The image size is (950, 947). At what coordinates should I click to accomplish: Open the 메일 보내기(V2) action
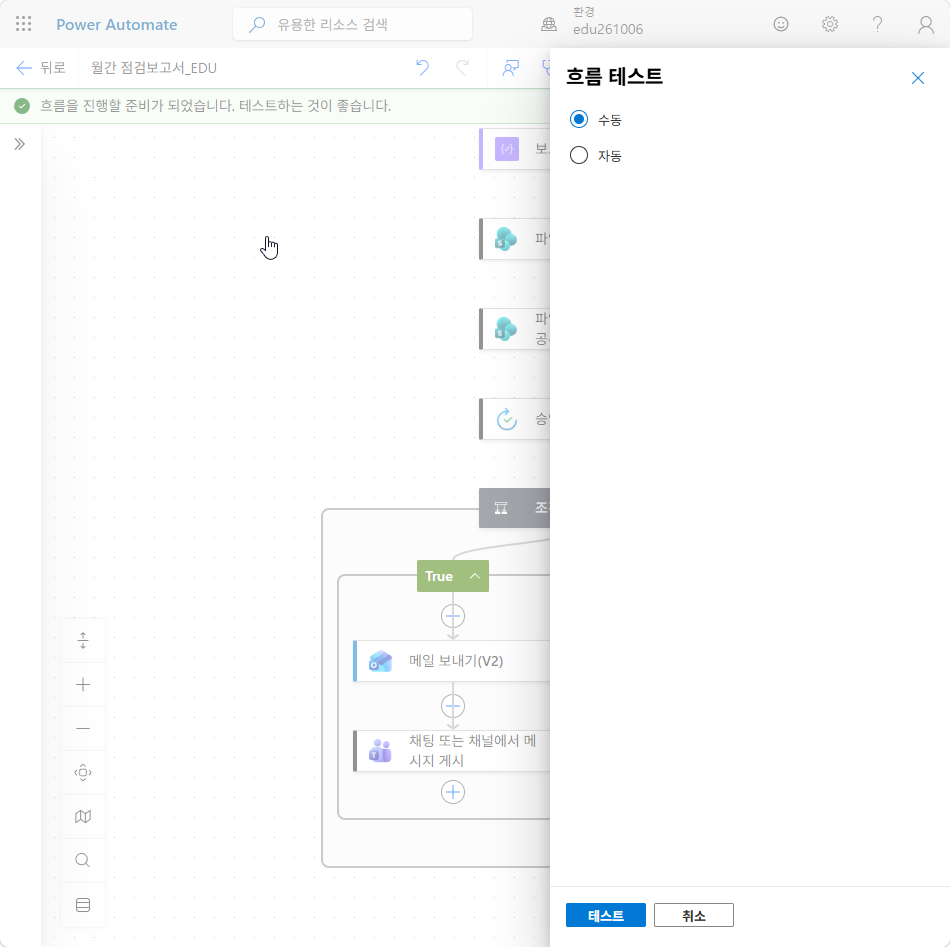pyautogui.click(x=452, y=661)
